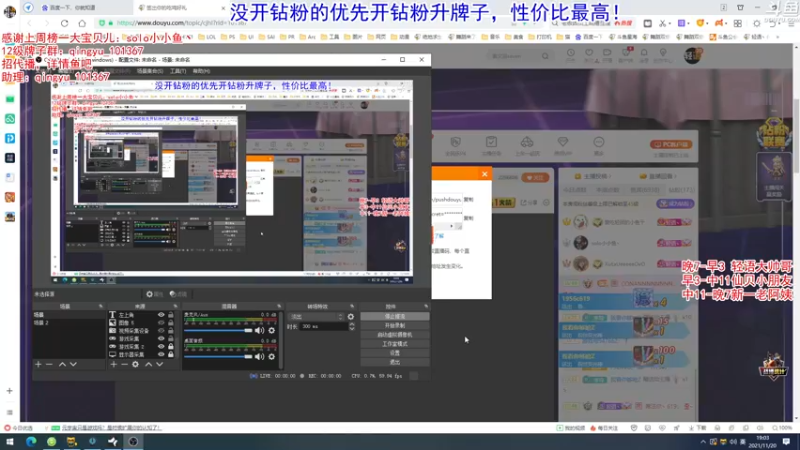Adjust the second mixer channel volume slider
The image size is (800, 450).
pyautogui.click(x=218, y=357)
